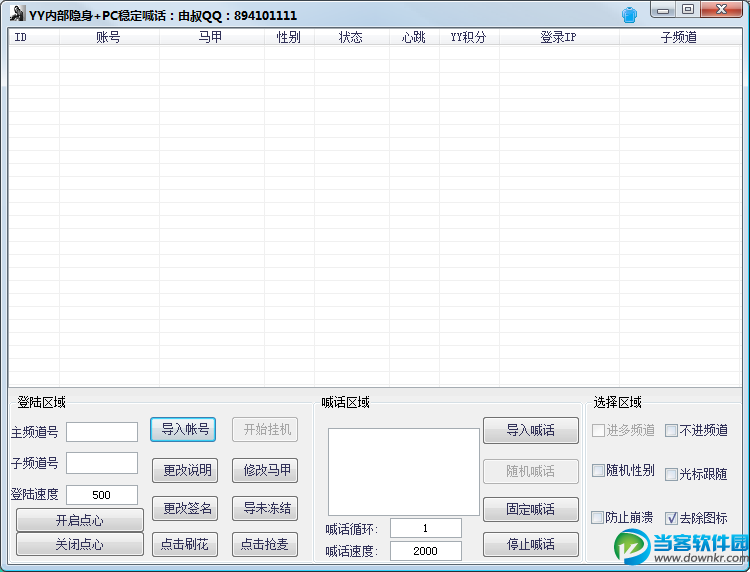Click 修改马甲 button
750x572 pixels.
pyautogui.click(x=265, y=471)
